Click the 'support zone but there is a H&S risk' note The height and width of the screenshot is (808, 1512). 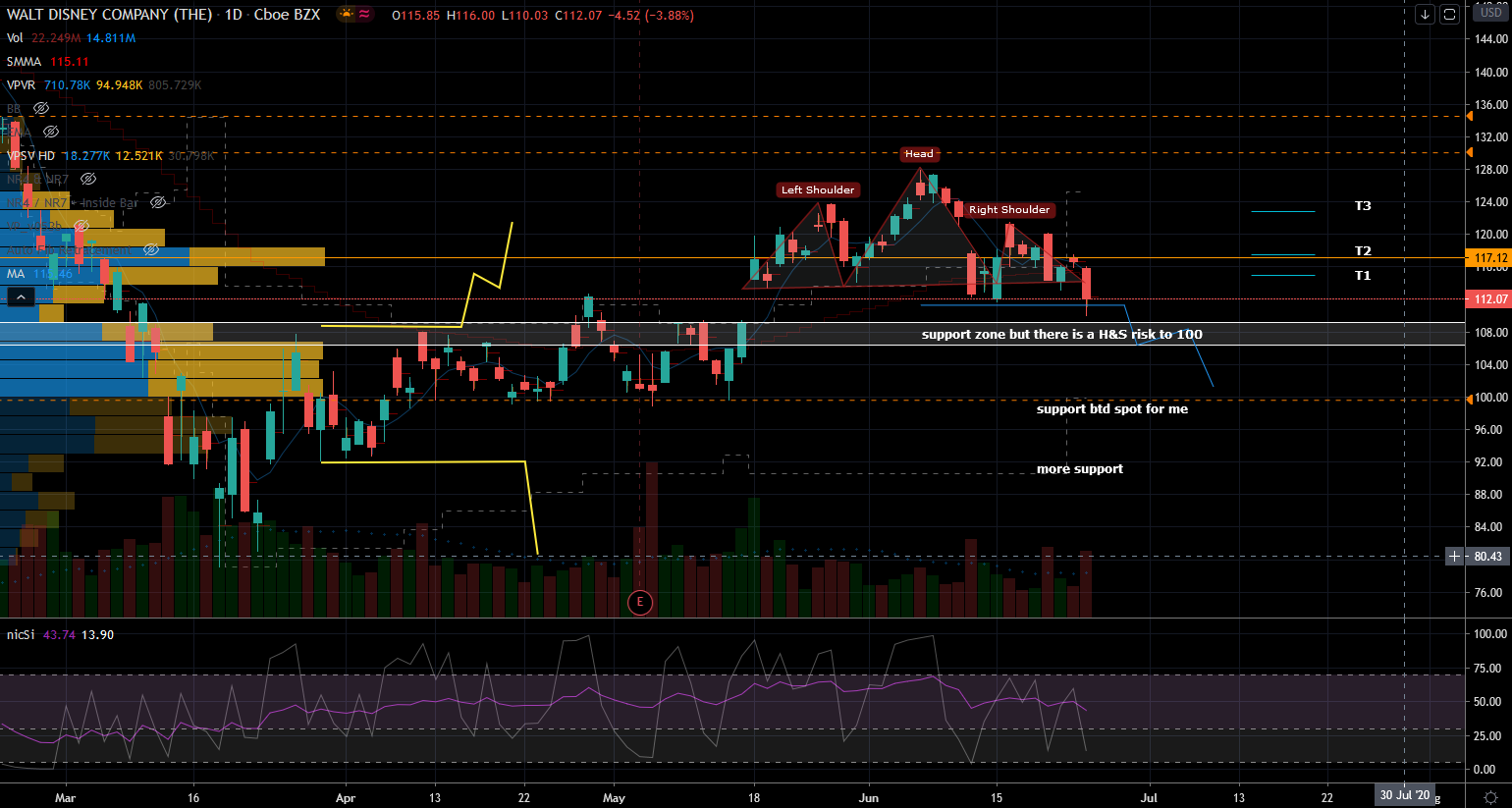click(1062, 335)
